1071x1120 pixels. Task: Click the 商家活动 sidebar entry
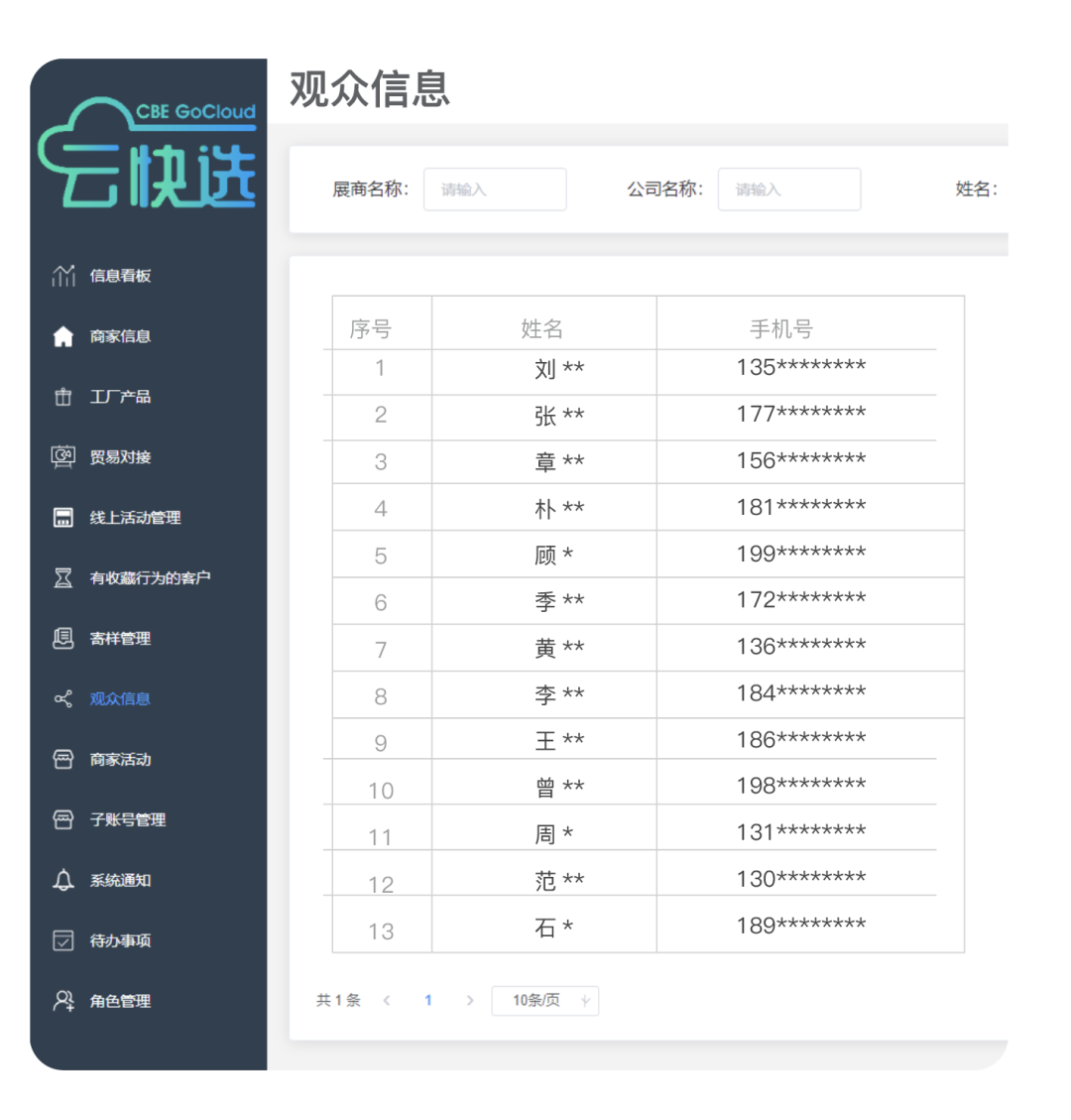(64, 759)
